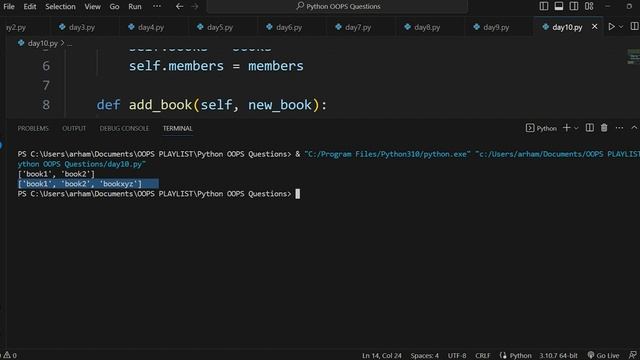This screenshot has width=640, height=360.
Task: Open the Run menu
Action: (135, 7)
